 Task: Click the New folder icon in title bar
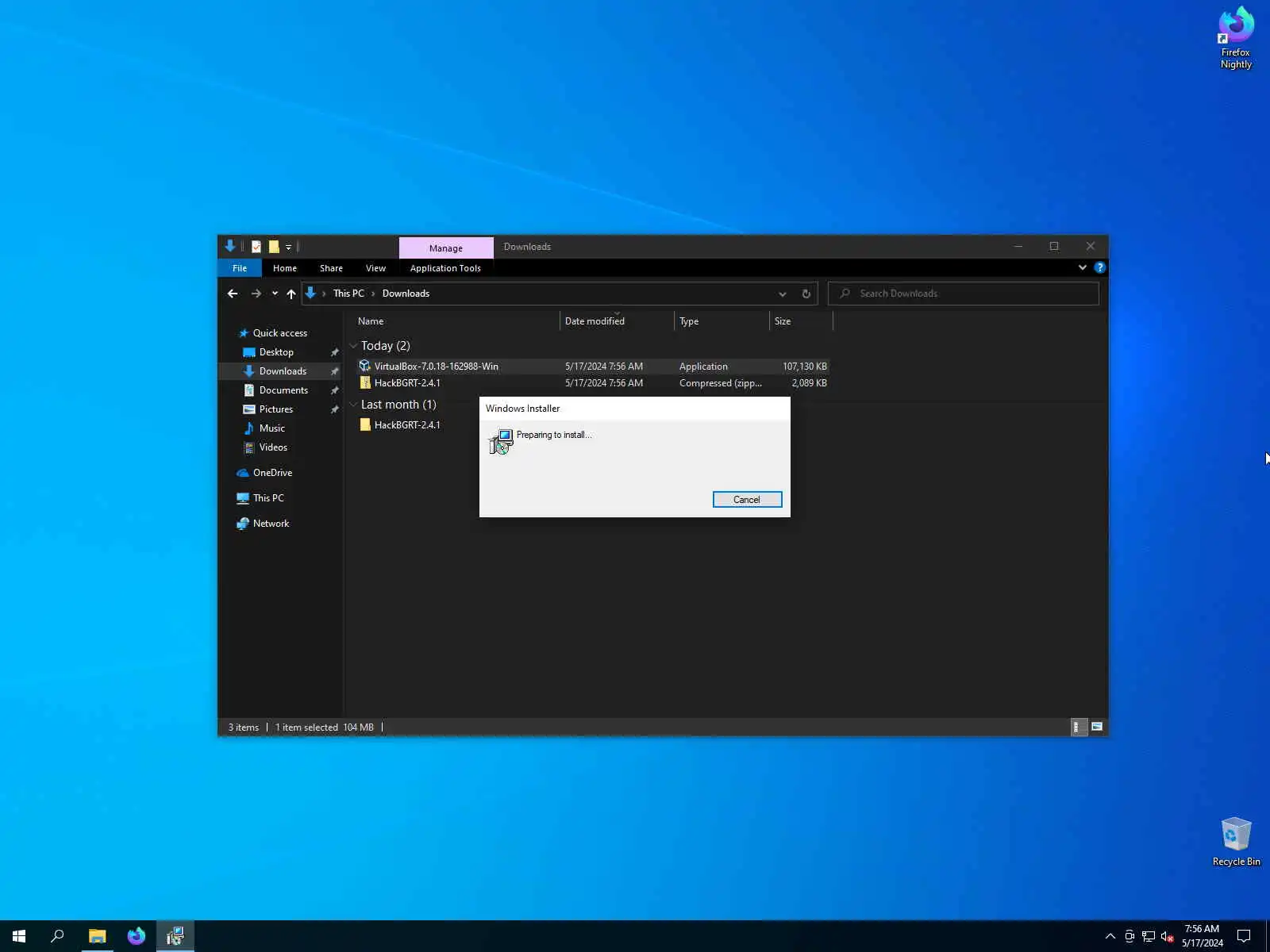[x=274, y=247]
